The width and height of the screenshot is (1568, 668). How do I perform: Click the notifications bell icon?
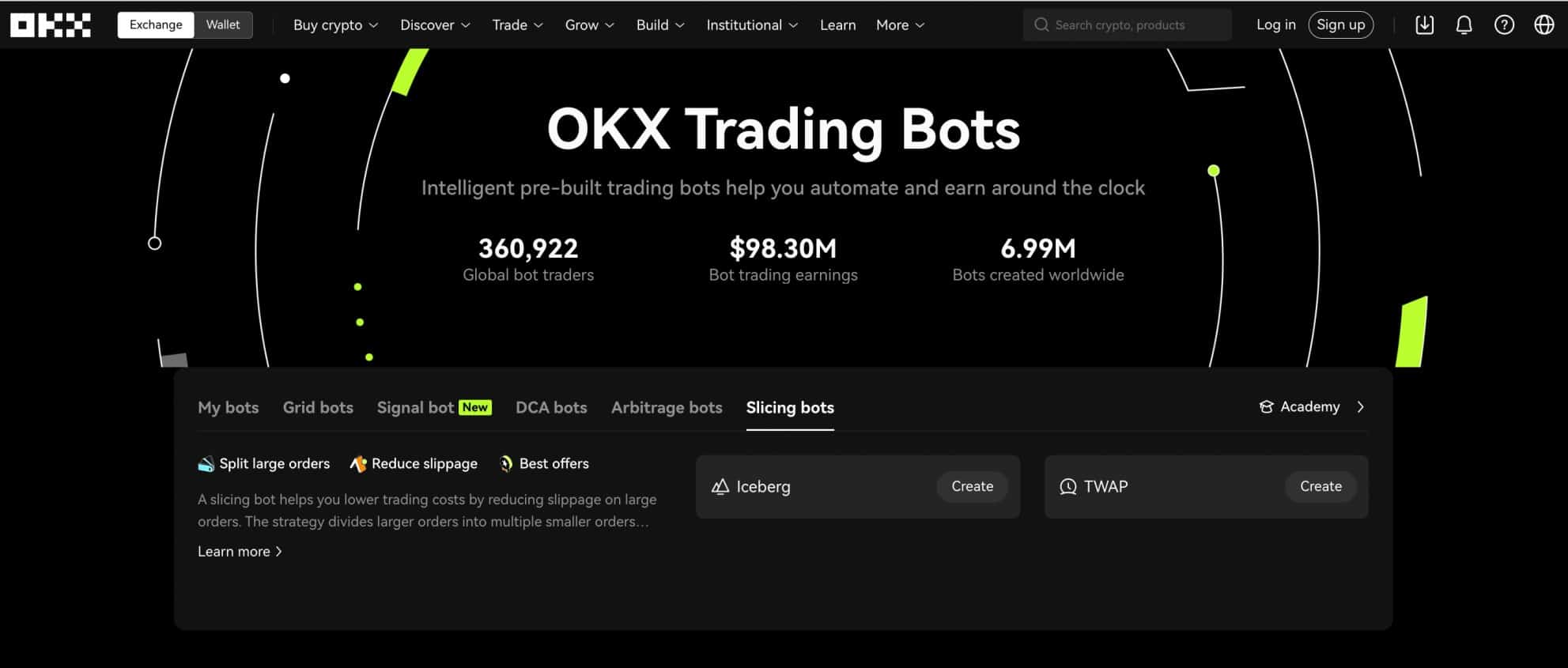pyautogui.click(x=1464, y=25)
